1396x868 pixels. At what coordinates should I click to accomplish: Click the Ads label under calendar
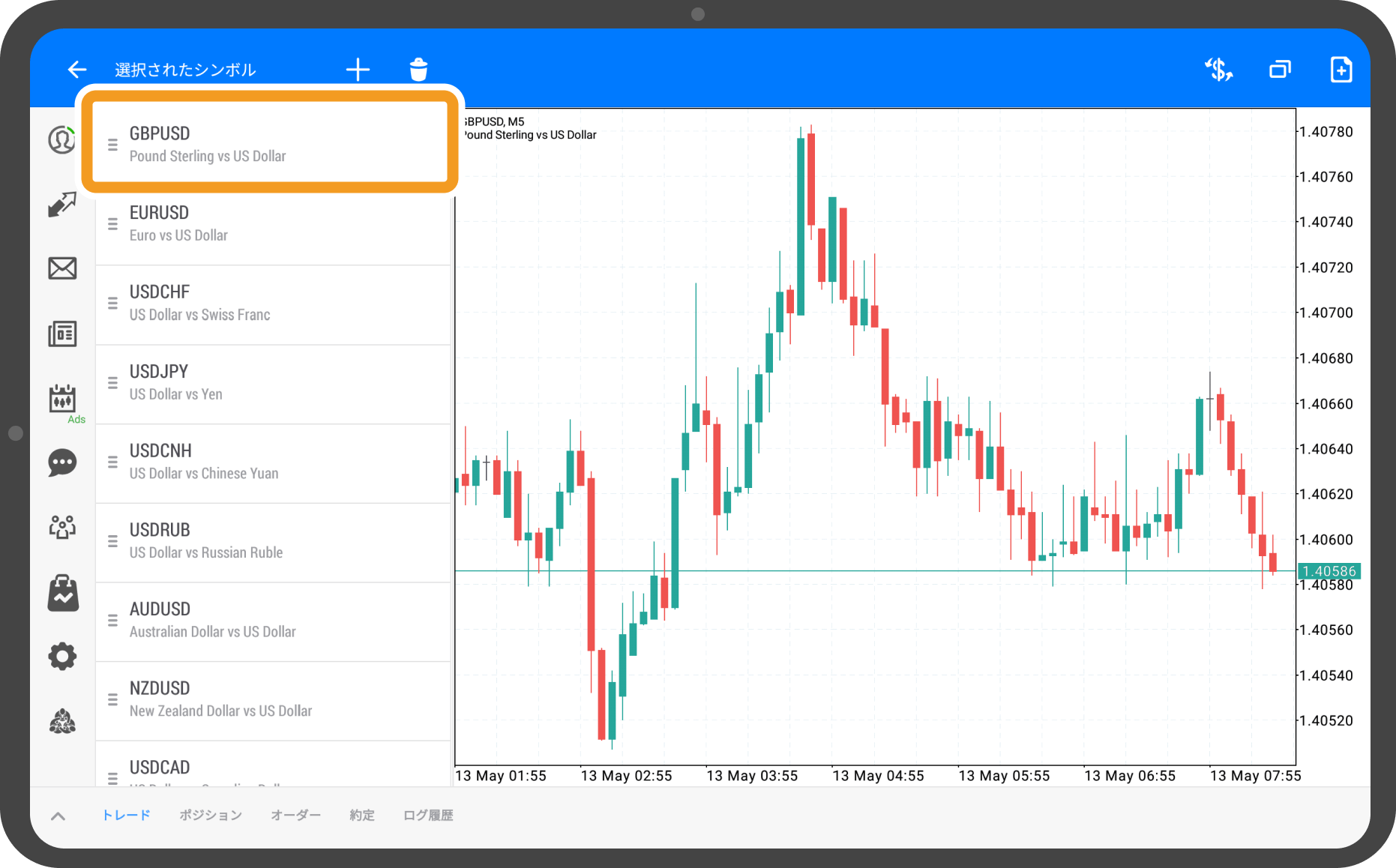point(76,419)
